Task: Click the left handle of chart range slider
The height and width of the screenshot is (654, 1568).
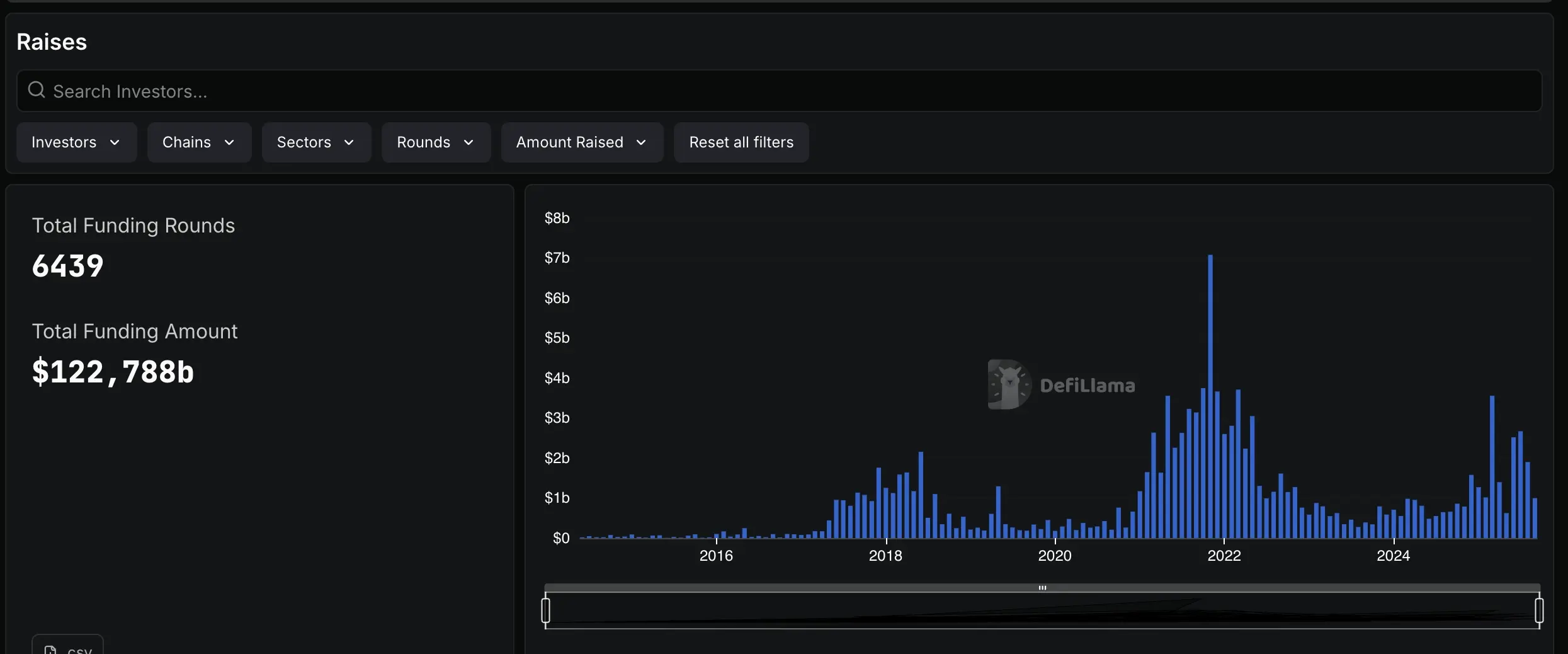Action: point(545,611)
